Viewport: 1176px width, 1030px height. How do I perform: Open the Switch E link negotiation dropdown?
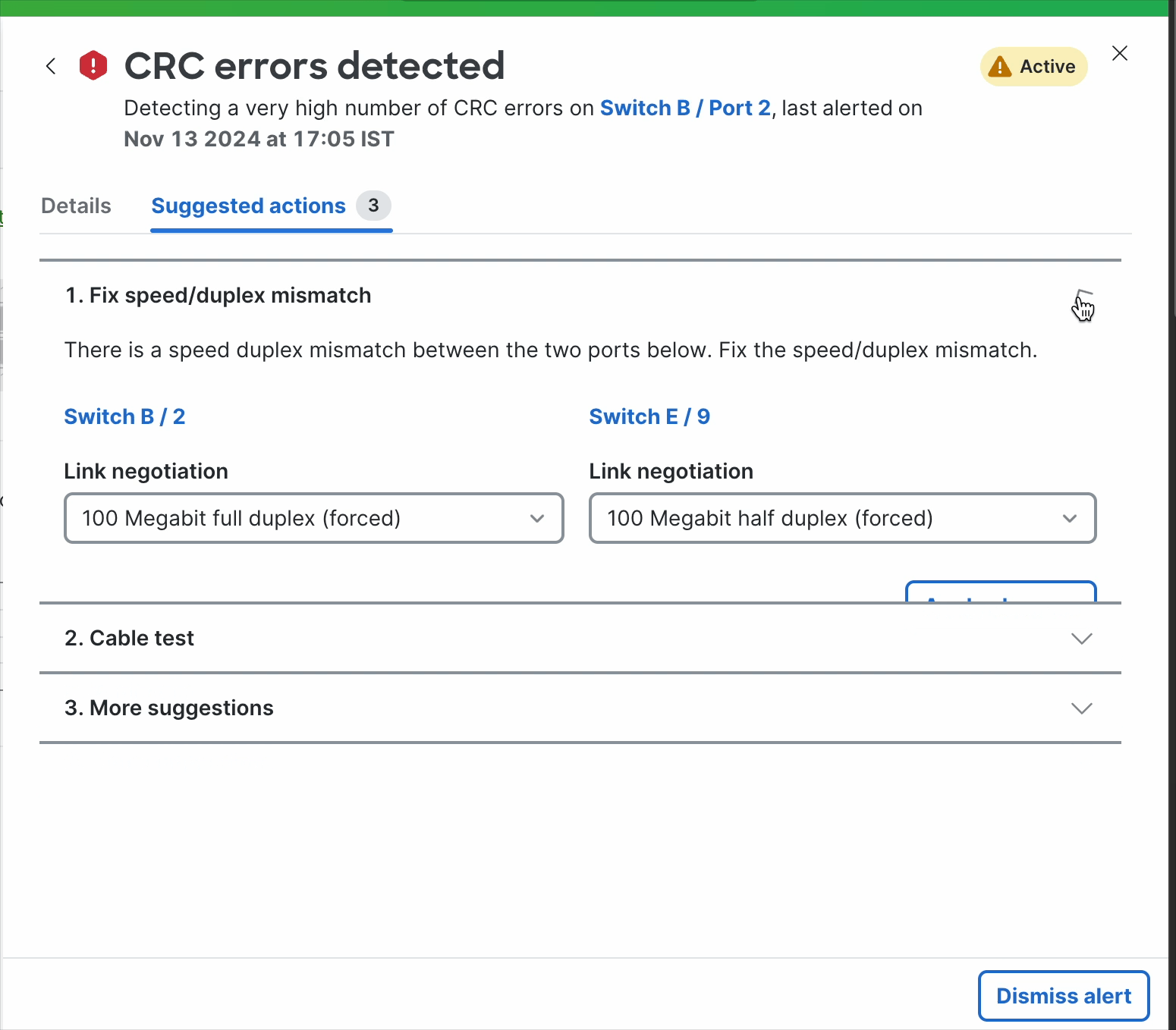[x=842, y=518]
